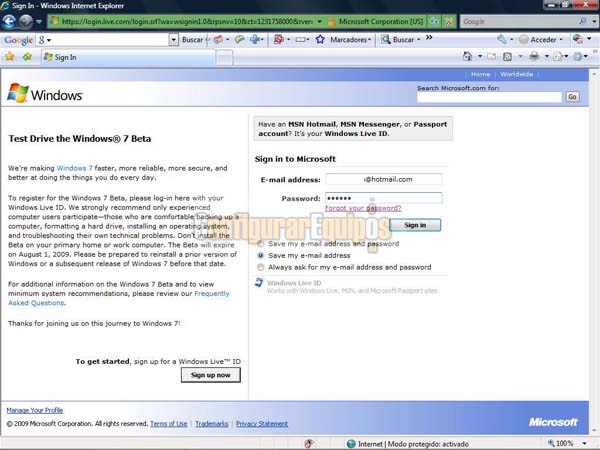Open the Favorites Center yellow star
Viewport: 600px width, 450px height.
coord(10,57)
